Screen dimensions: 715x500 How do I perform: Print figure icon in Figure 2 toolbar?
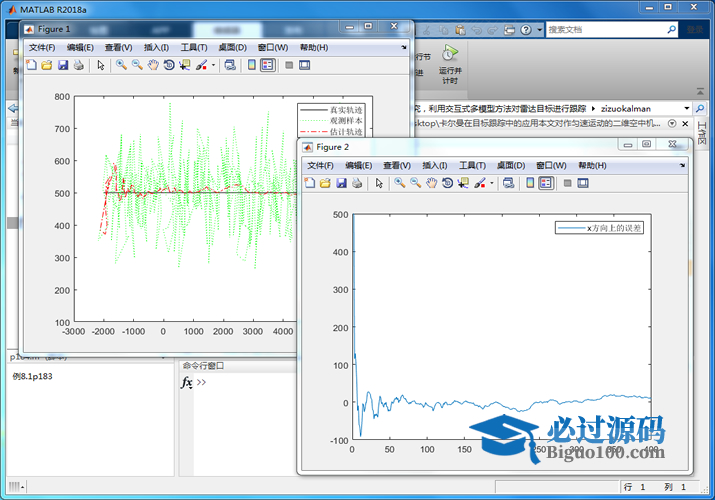(357, 183)
